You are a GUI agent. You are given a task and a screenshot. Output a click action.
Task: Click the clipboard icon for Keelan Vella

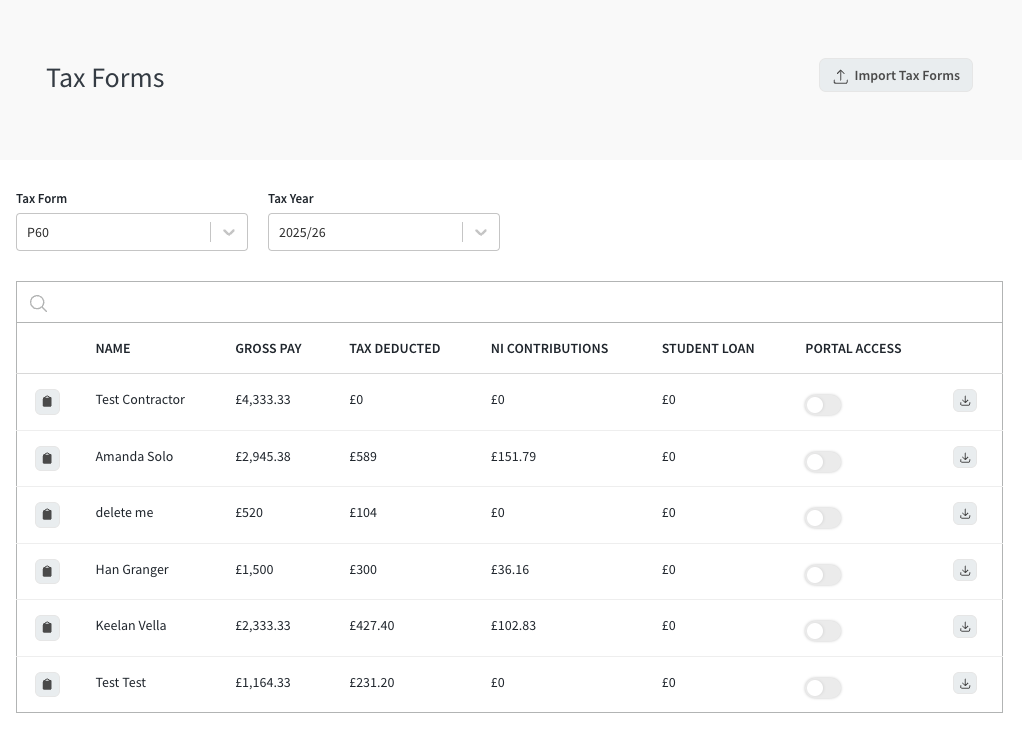click(x=47, y=627)
